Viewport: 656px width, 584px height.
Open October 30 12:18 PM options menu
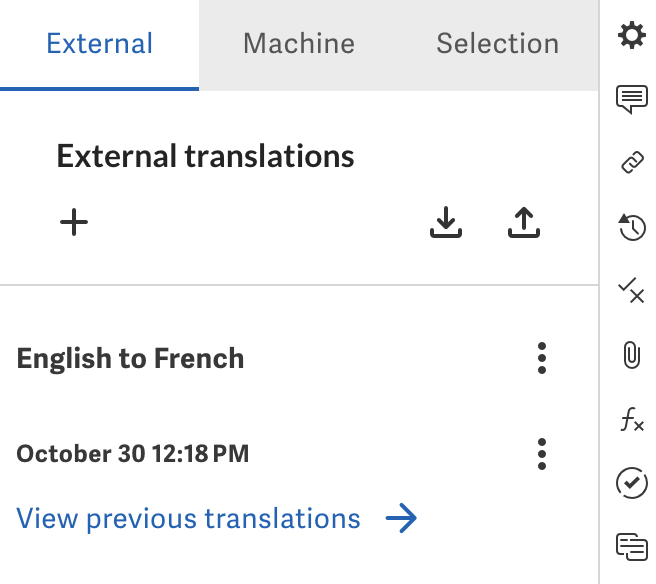pyautogui.click(x=542, y=454)
